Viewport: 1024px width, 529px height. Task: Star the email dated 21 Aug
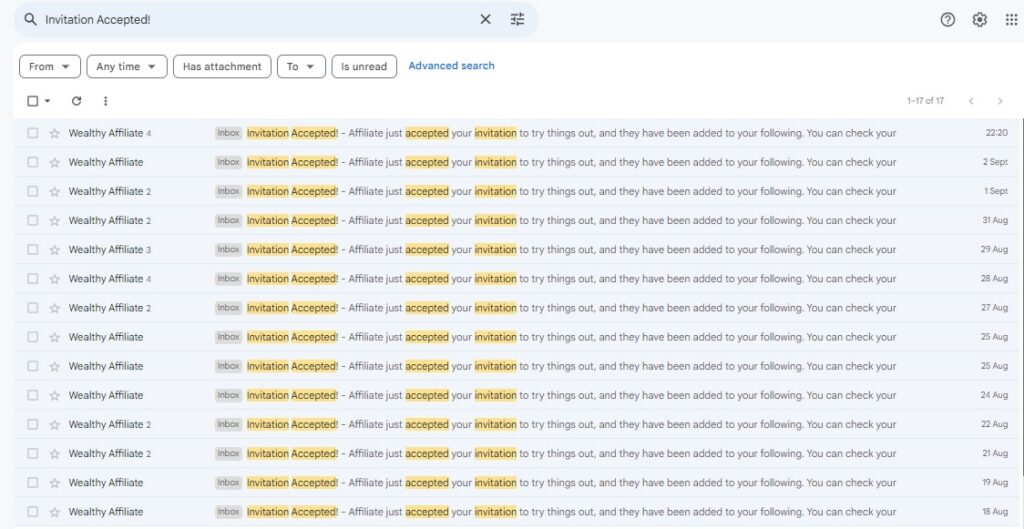[55, 453]
